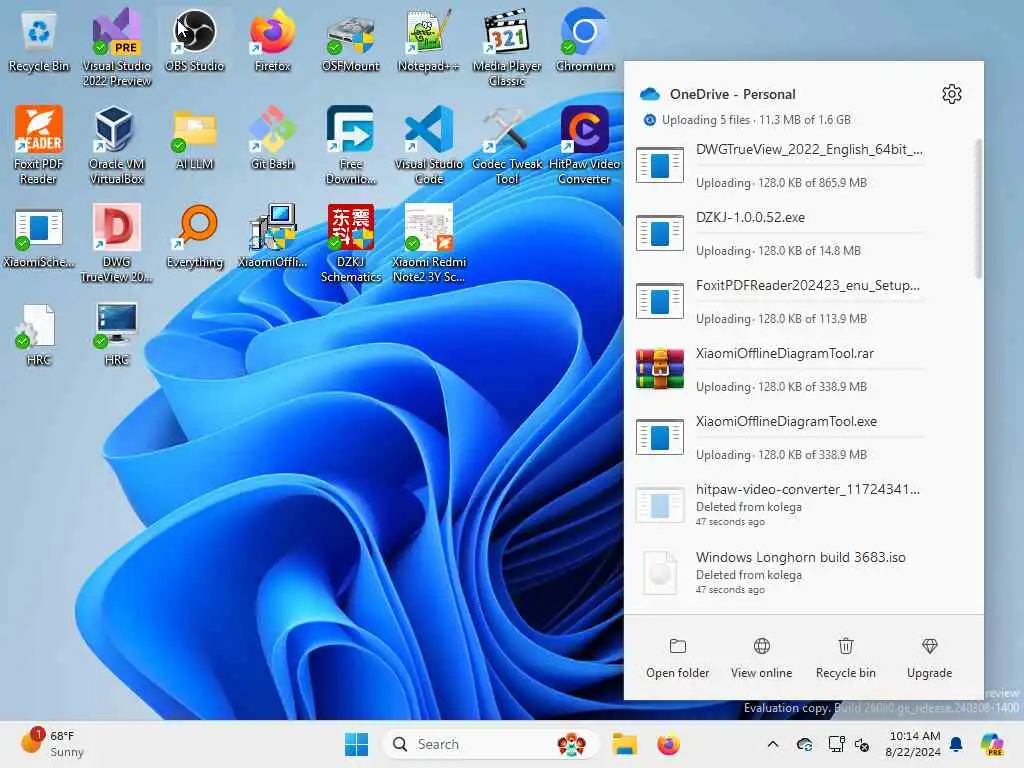Launch Visual Studio 2022 Preview shortcut
The image size is (1024, 768).
click(x=116, y=47)
